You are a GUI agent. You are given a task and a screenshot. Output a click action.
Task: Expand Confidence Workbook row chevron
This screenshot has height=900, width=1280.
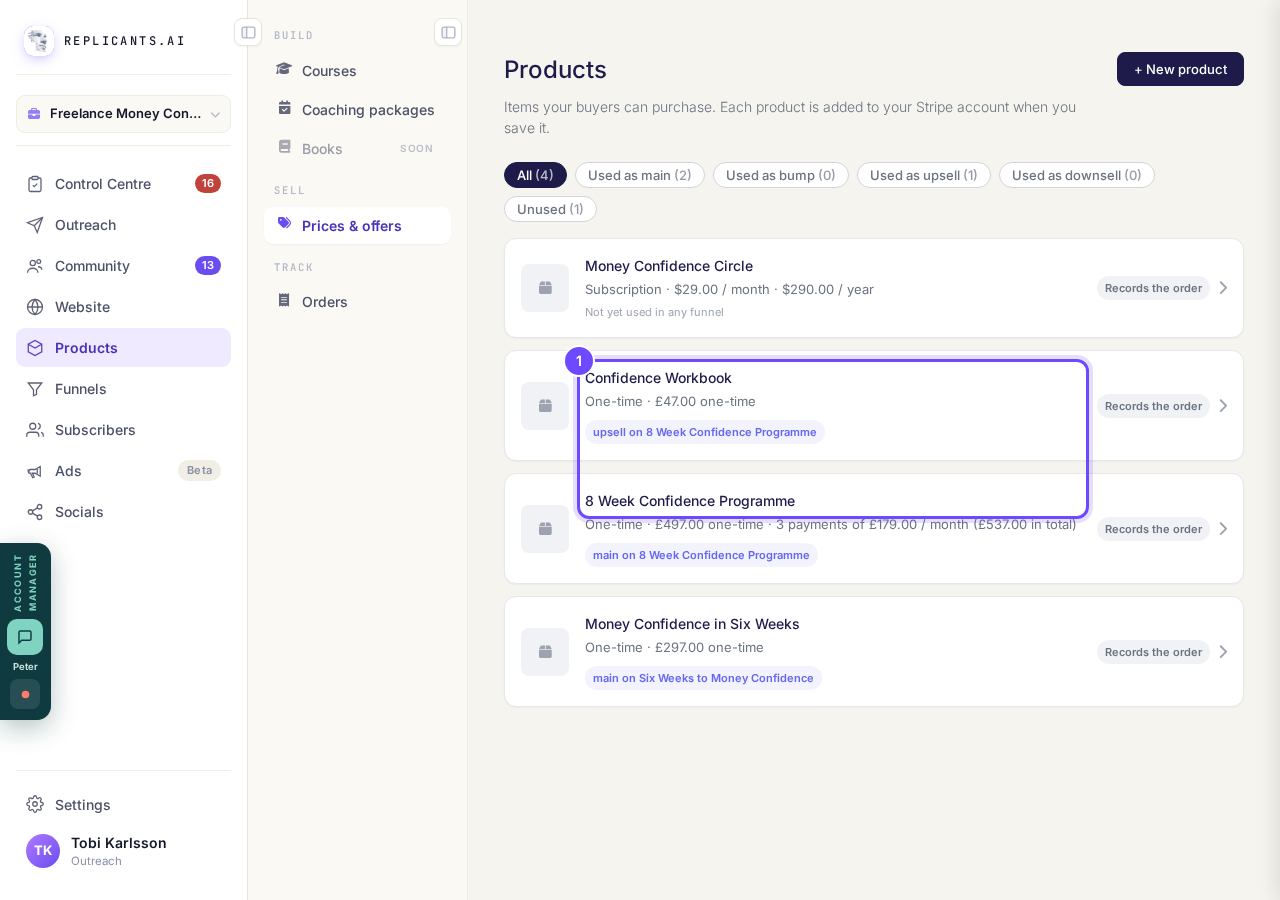[x=1223, y=406]
